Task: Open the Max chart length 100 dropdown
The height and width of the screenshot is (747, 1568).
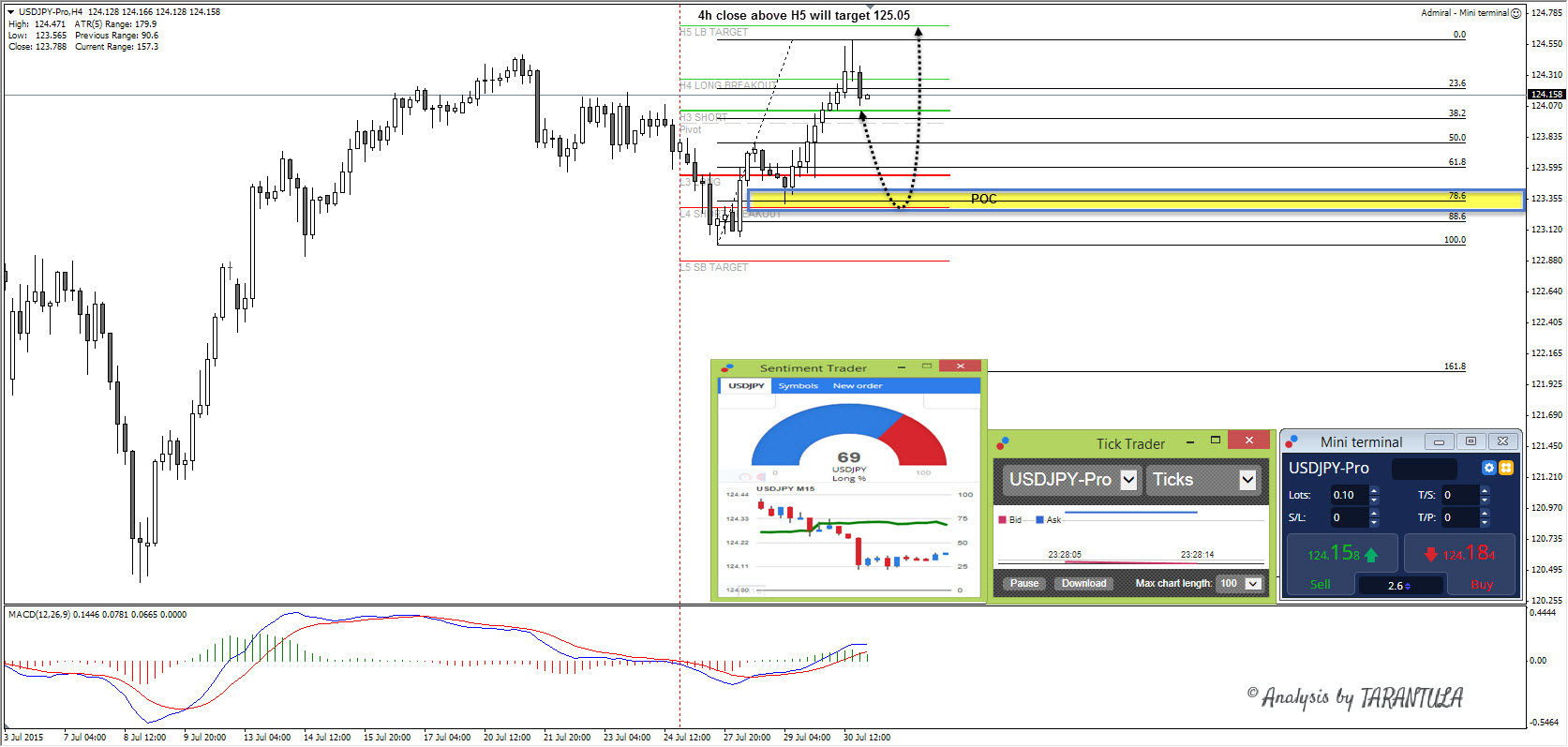Action: point(1253,584)
